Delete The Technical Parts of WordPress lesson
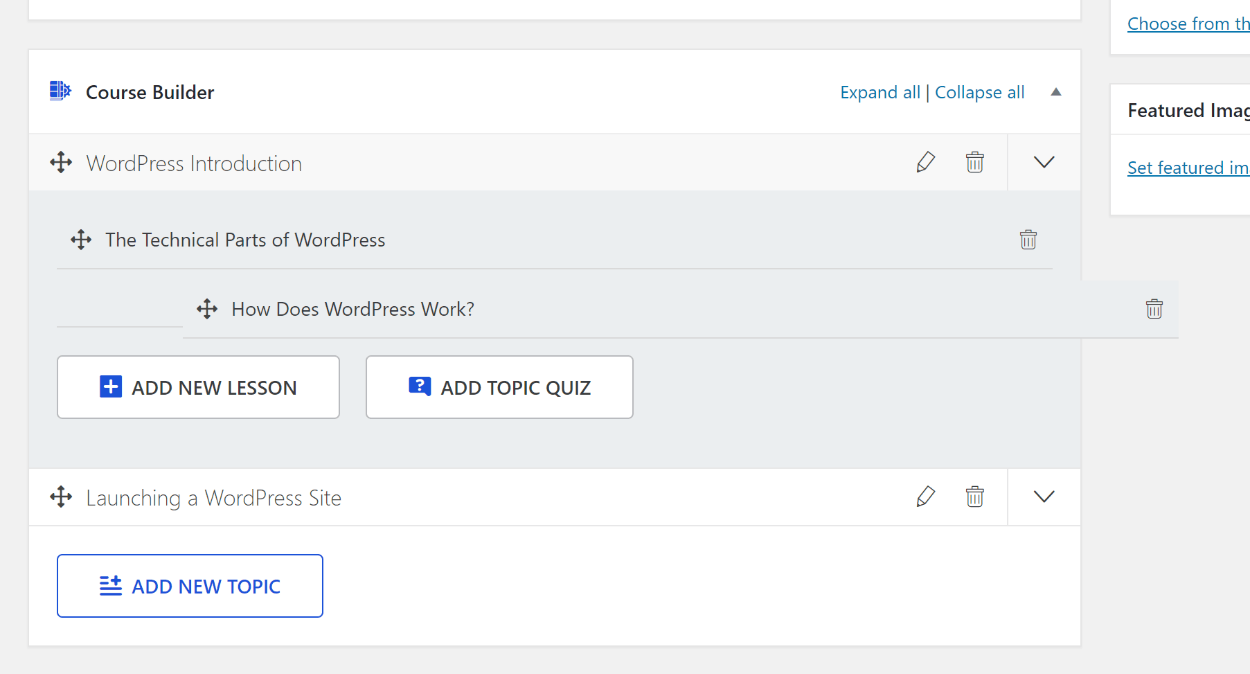1250x674 pixels. coord(1028,240)
